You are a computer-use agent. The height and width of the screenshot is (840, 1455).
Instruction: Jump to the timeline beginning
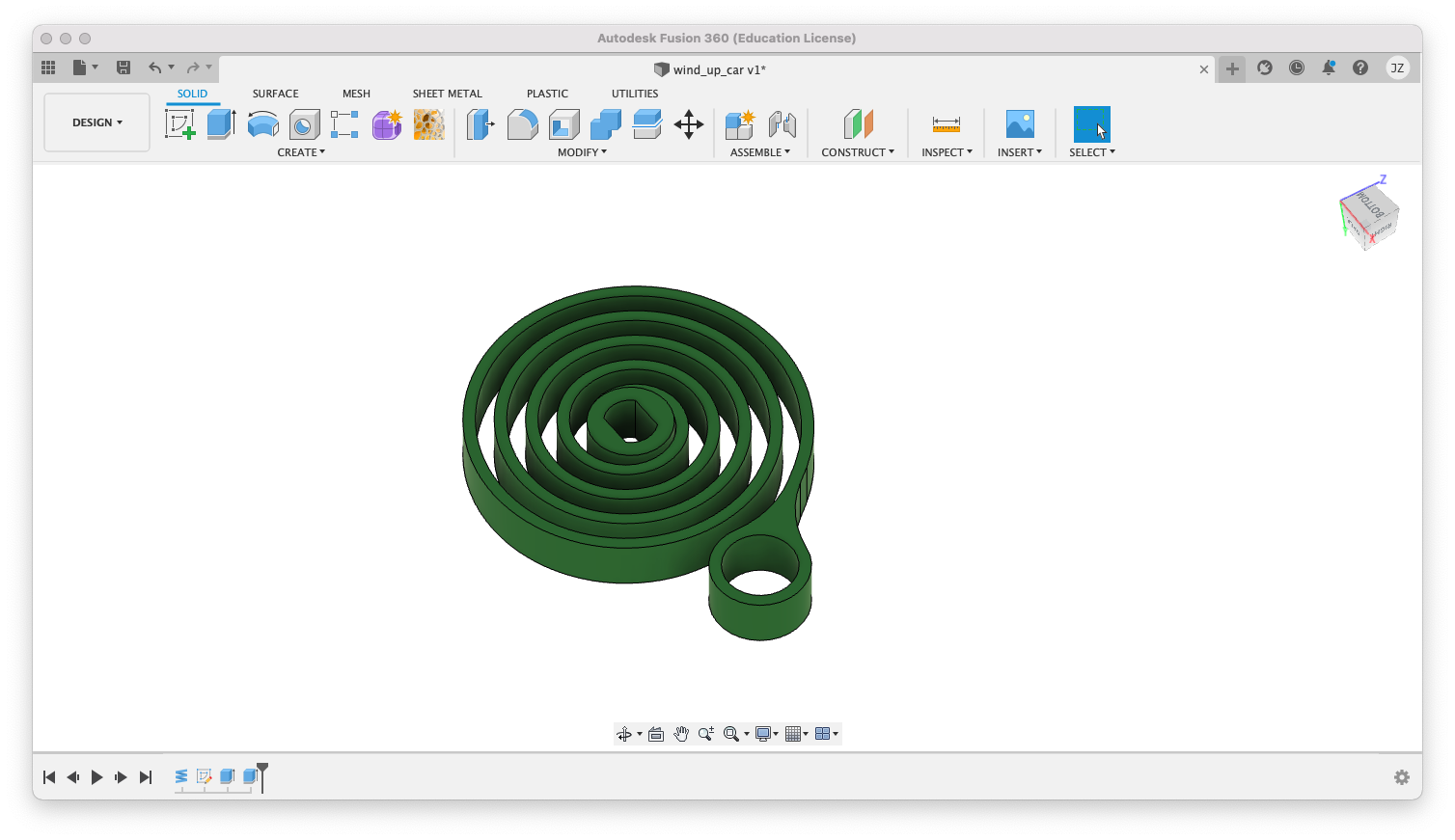49,777
